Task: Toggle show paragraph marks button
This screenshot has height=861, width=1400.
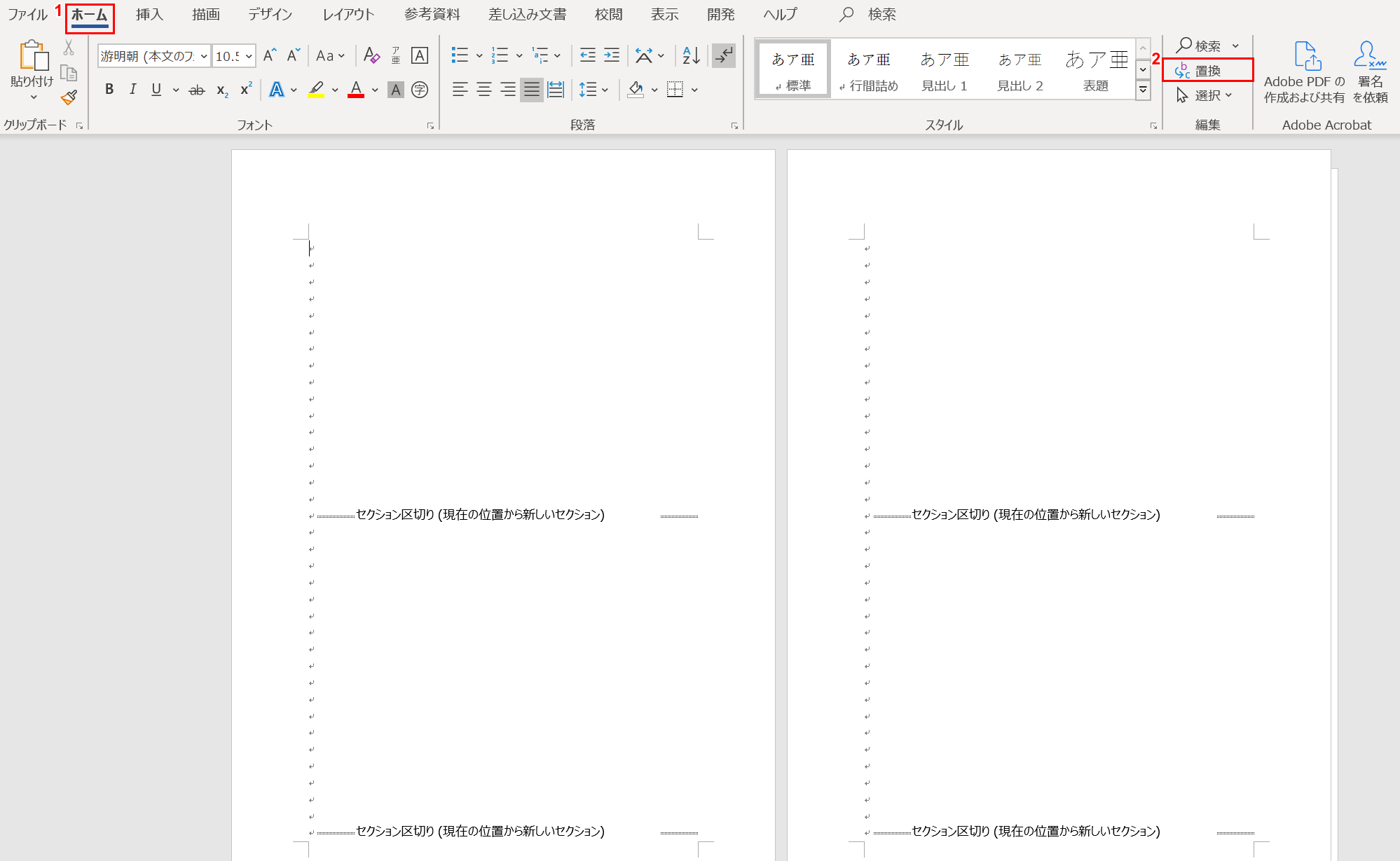Action: pos(724,55)
